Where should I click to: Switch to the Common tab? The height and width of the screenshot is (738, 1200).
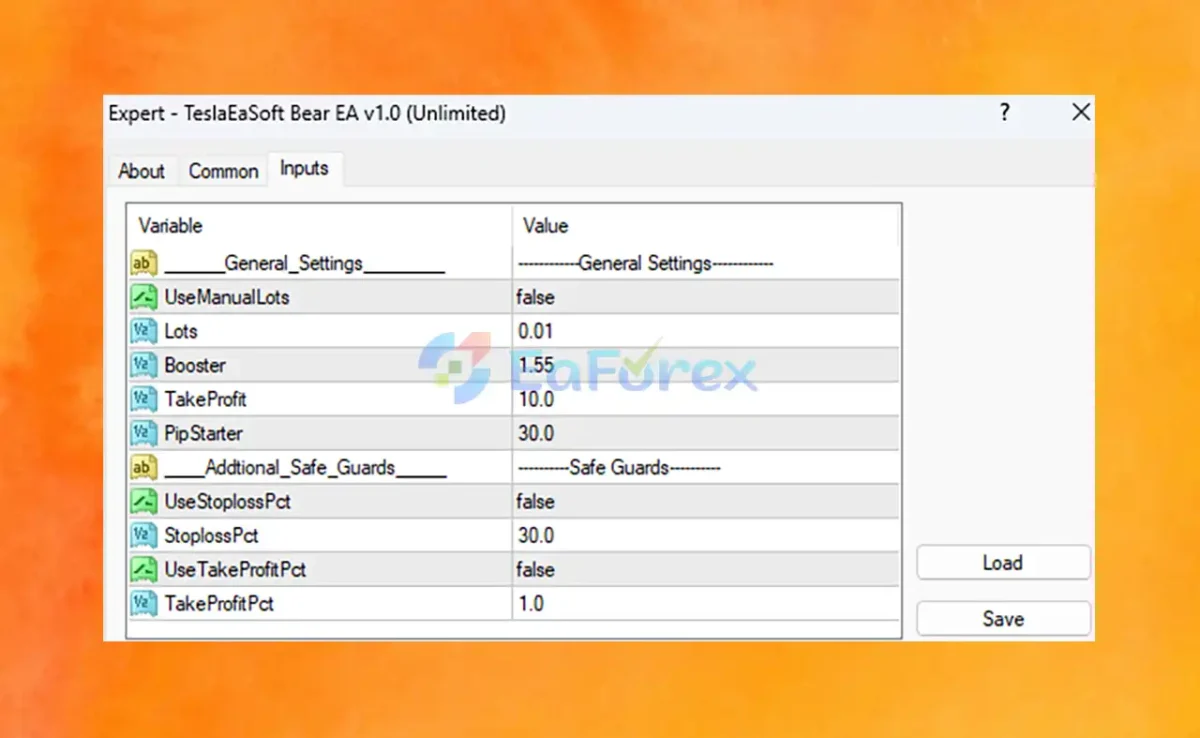[223, 171]
